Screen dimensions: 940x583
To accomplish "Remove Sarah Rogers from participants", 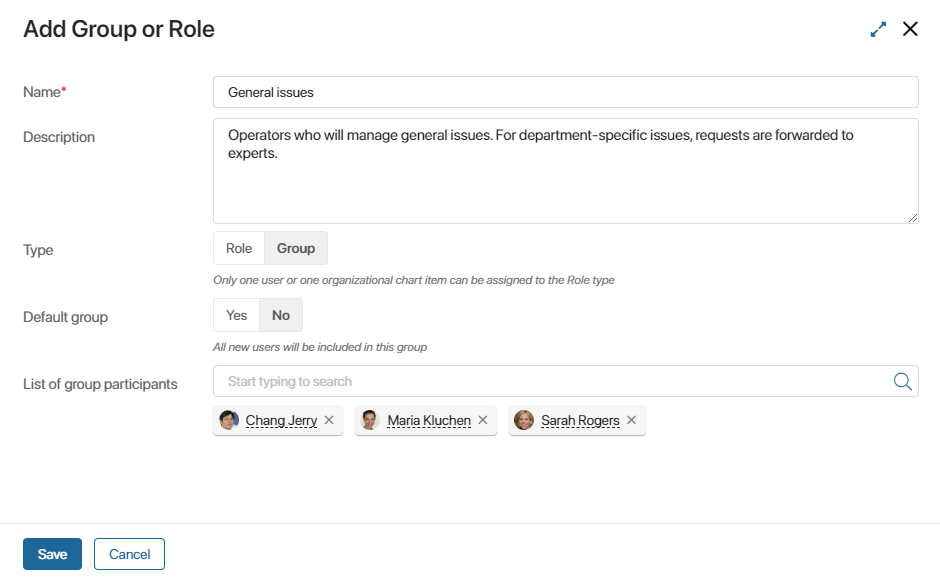I will point(631,420).
